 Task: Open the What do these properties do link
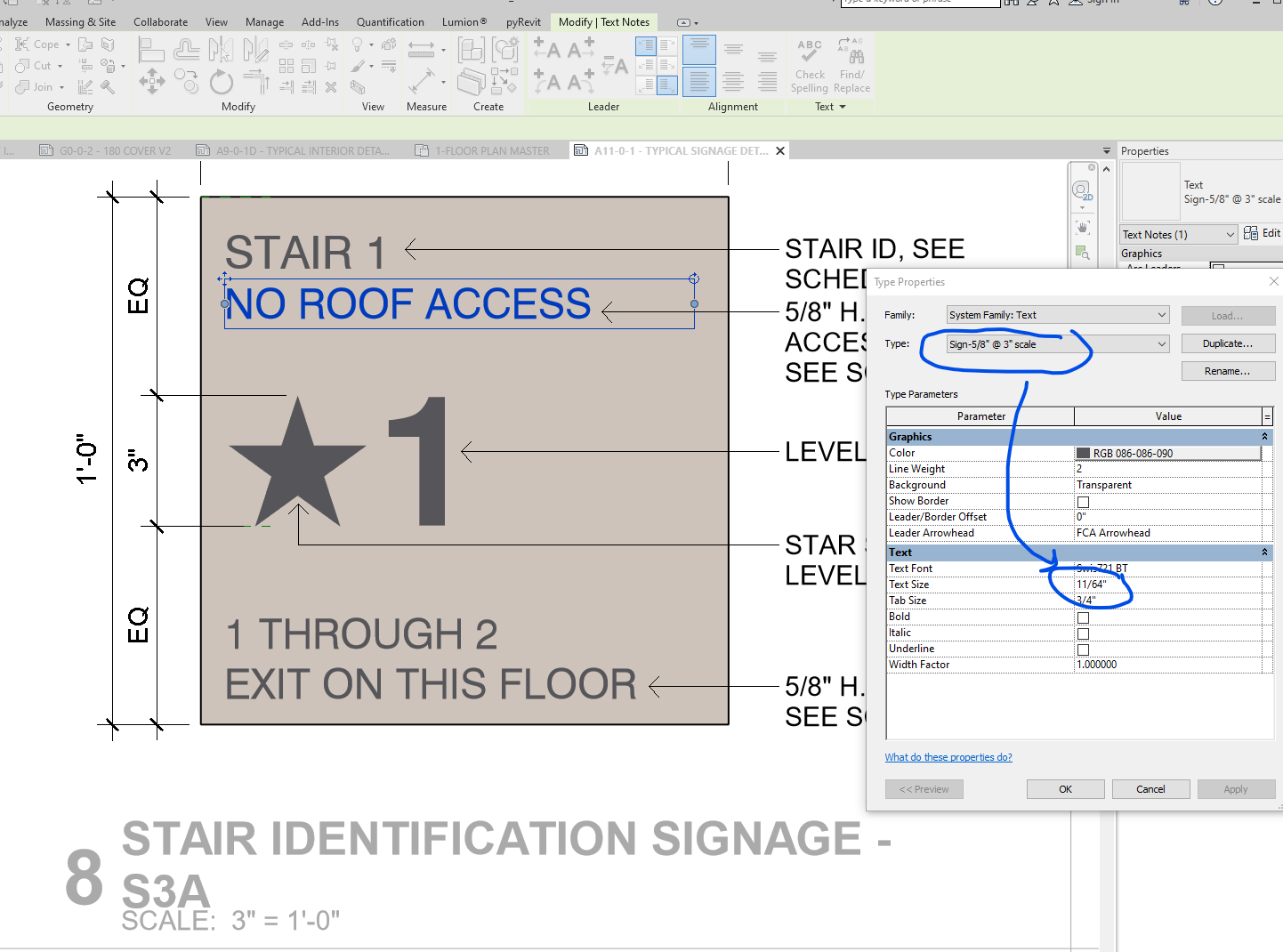tap(948, 756)
